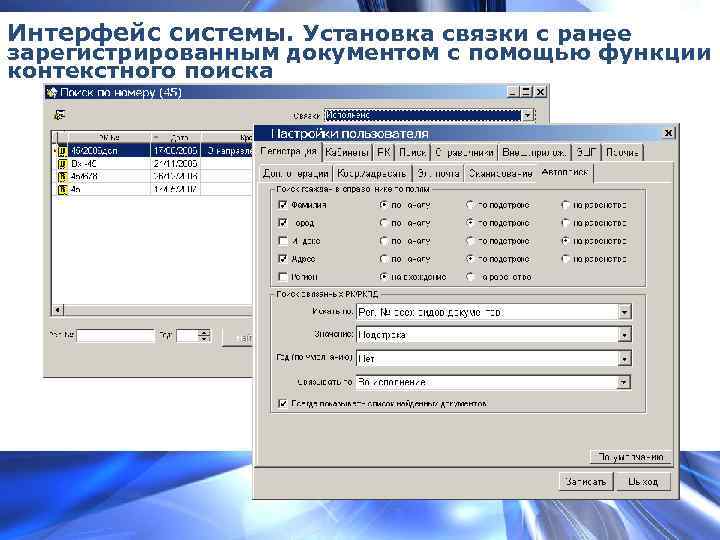Screen dimensions: 720x540
Task: Toggle the Город checkbox
Action: click(x=283, y=223)
